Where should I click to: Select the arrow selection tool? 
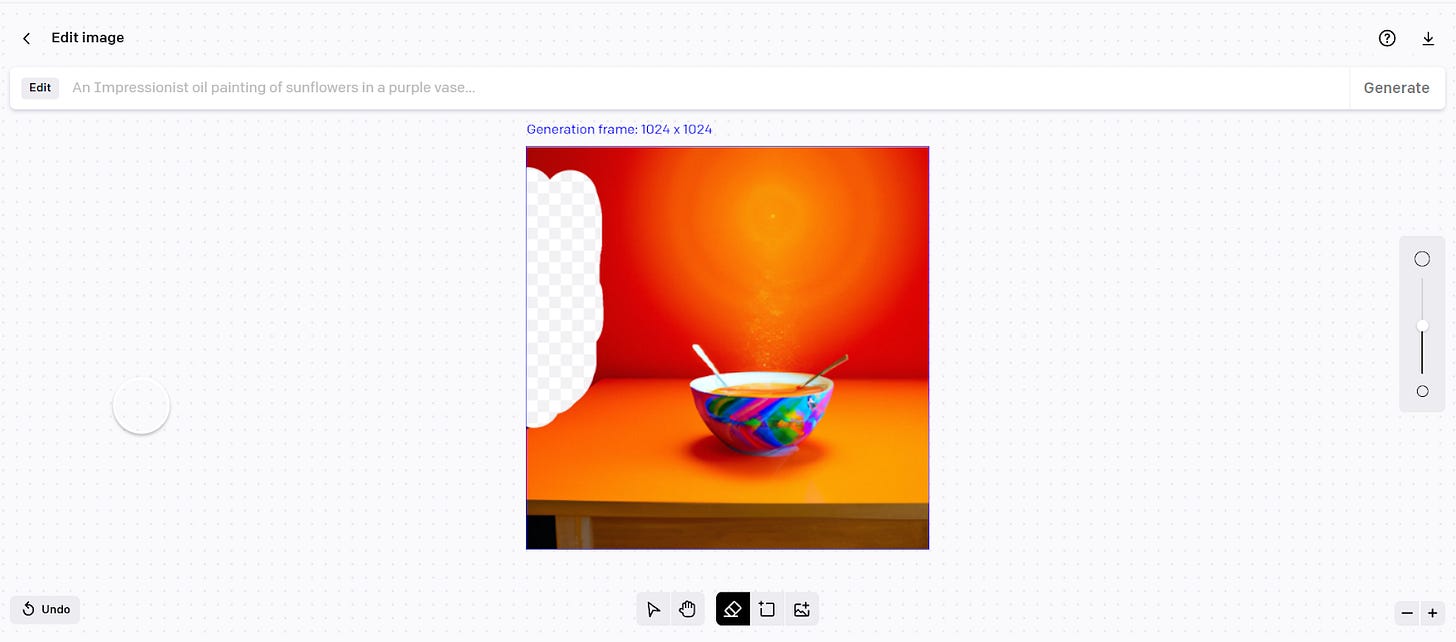653,609
